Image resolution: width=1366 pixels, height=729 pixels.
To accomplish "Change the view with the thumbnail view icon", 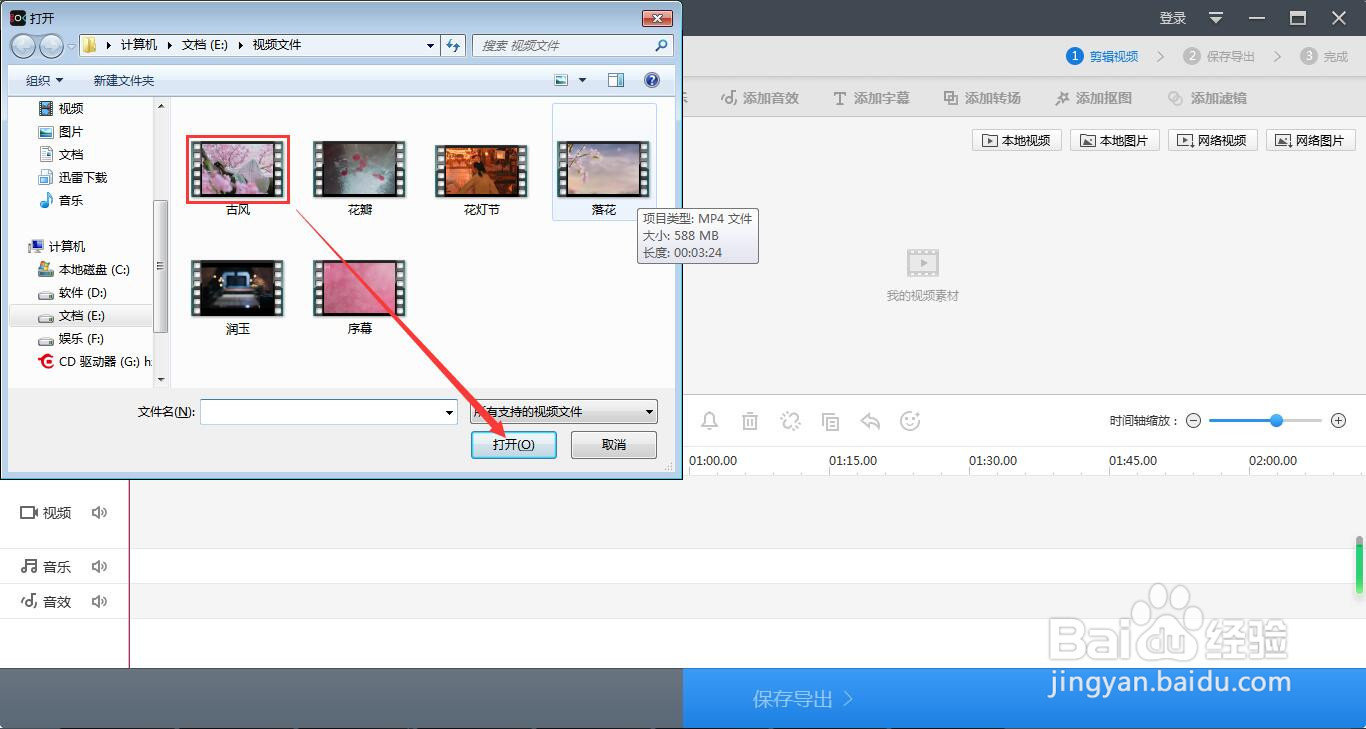I will coord(561,80).
